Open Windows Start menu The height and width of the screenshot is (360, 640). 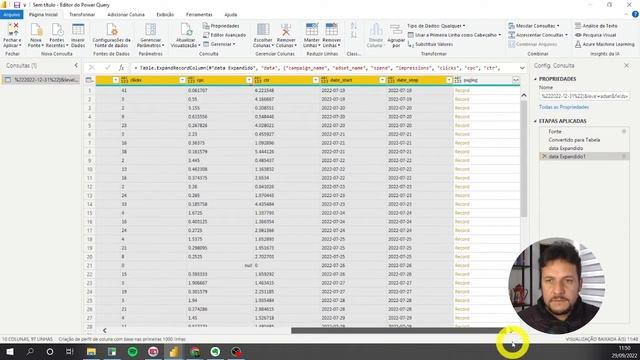pos(10,351)
